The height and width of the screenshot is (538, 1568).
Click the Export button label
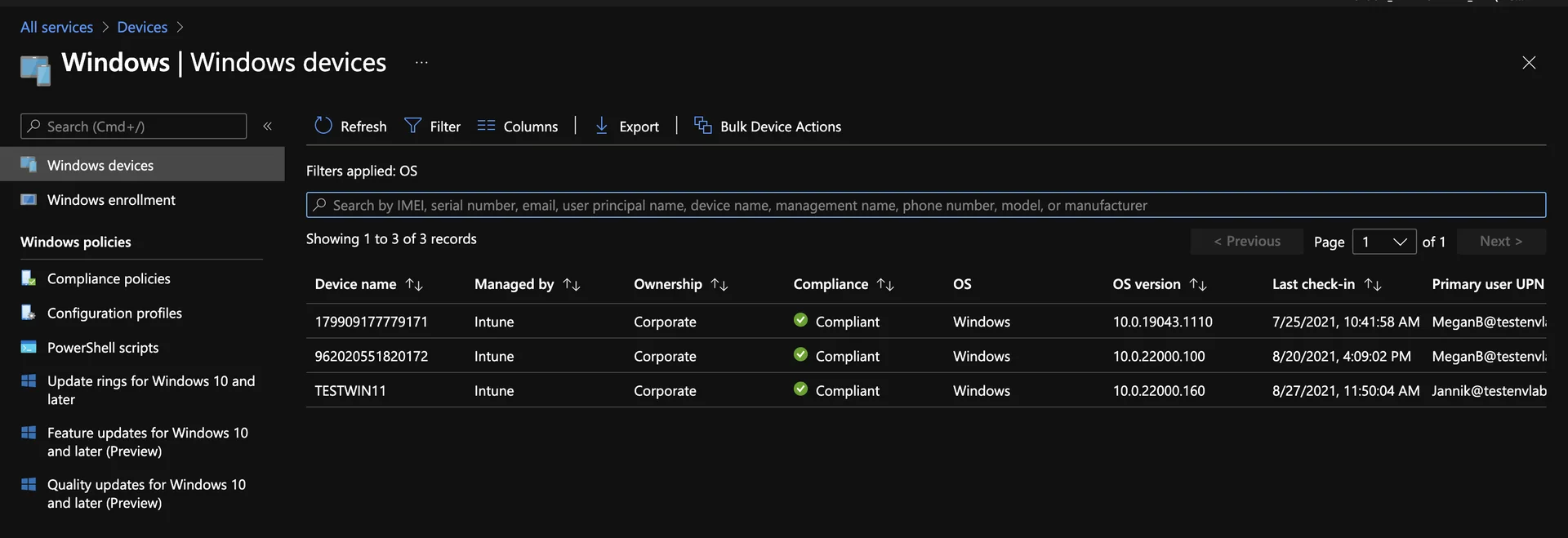(639, 127)
